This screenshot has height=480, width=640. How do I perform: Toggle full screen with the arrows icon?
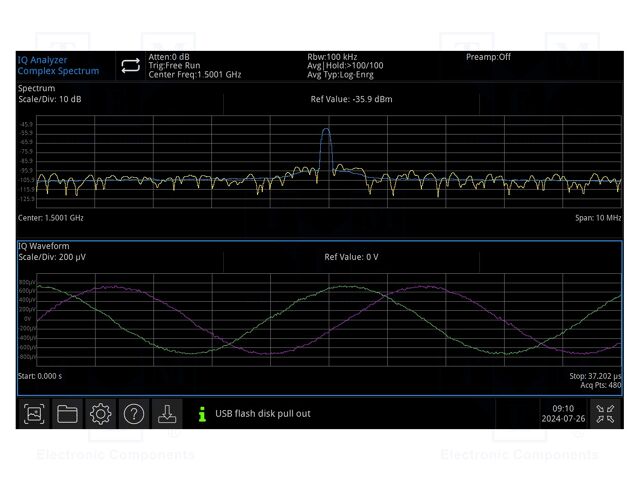(605, 413)
